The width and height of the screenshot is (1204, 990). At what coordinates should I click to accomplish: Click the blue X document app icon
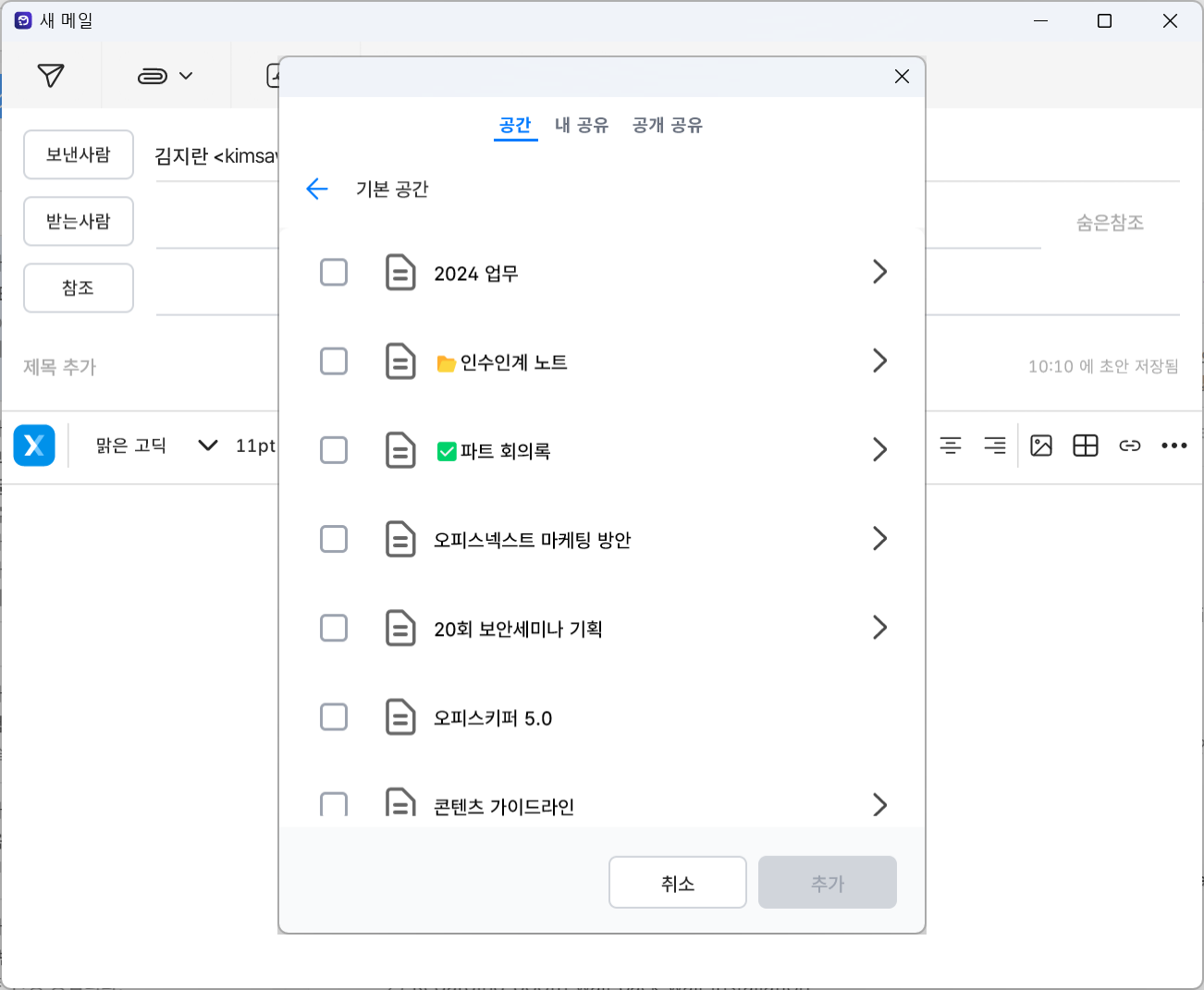(x=34, y=445)
